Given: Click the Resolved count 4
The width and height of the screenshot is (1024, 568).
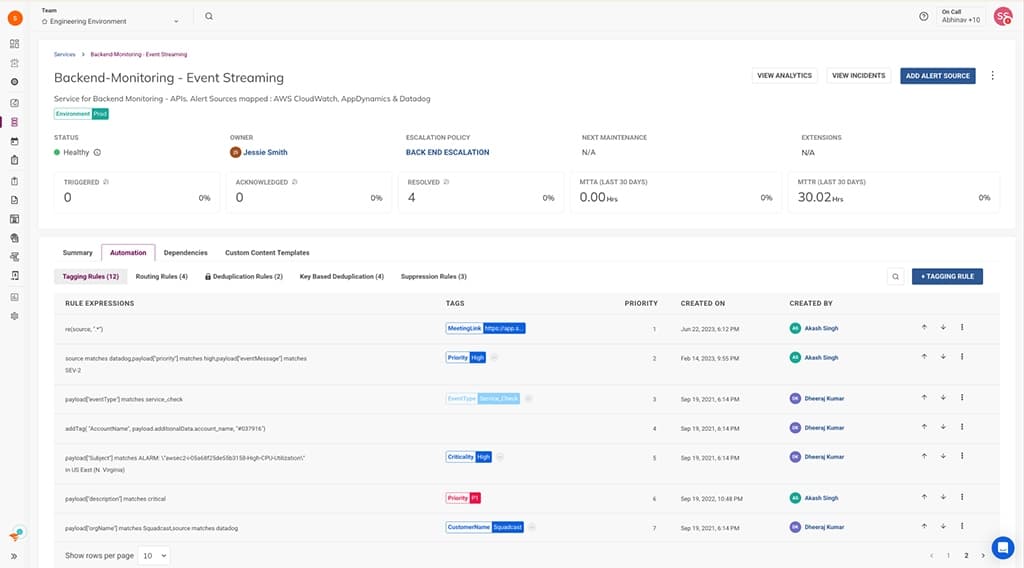Looking at the screenshot, I should click(x=411, y=197).
